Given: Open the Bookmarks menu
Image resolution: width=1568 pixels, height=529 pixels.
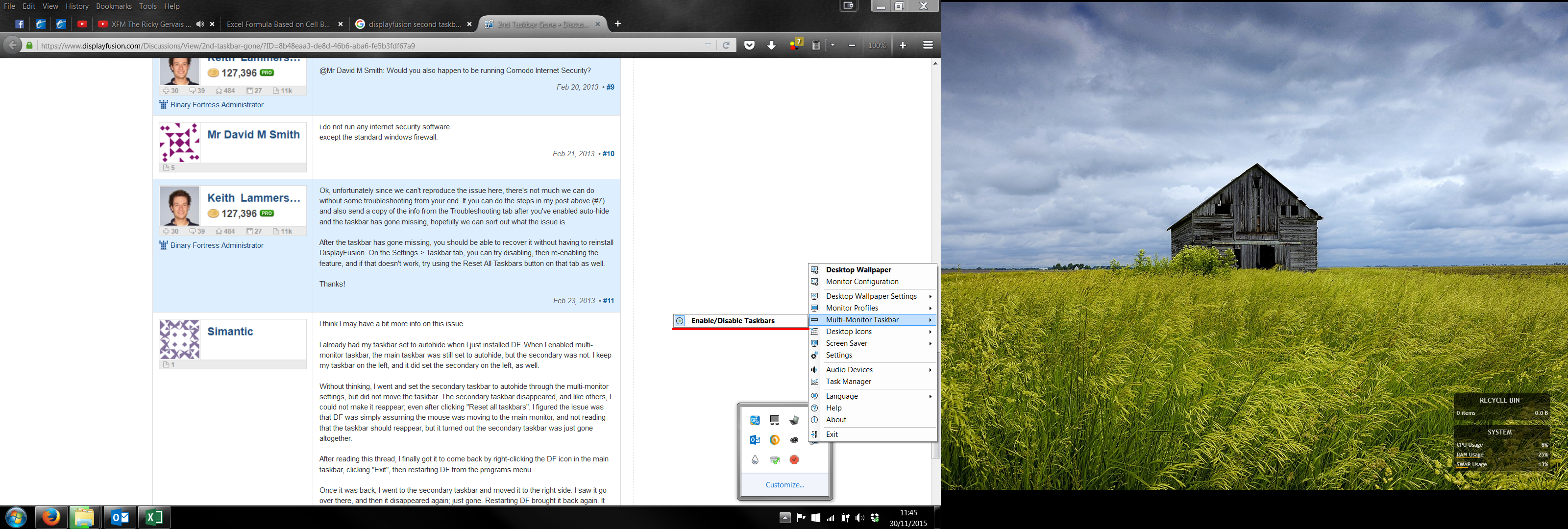Looking at the screenshot, I should click(x=113, y=6).
